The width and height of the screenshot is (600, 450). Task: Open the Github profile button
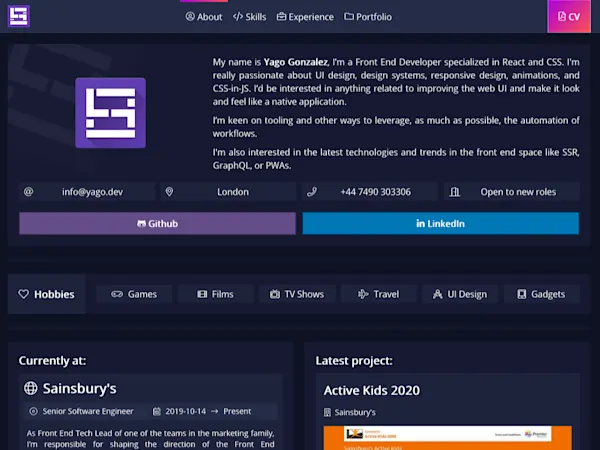[157, 223]
